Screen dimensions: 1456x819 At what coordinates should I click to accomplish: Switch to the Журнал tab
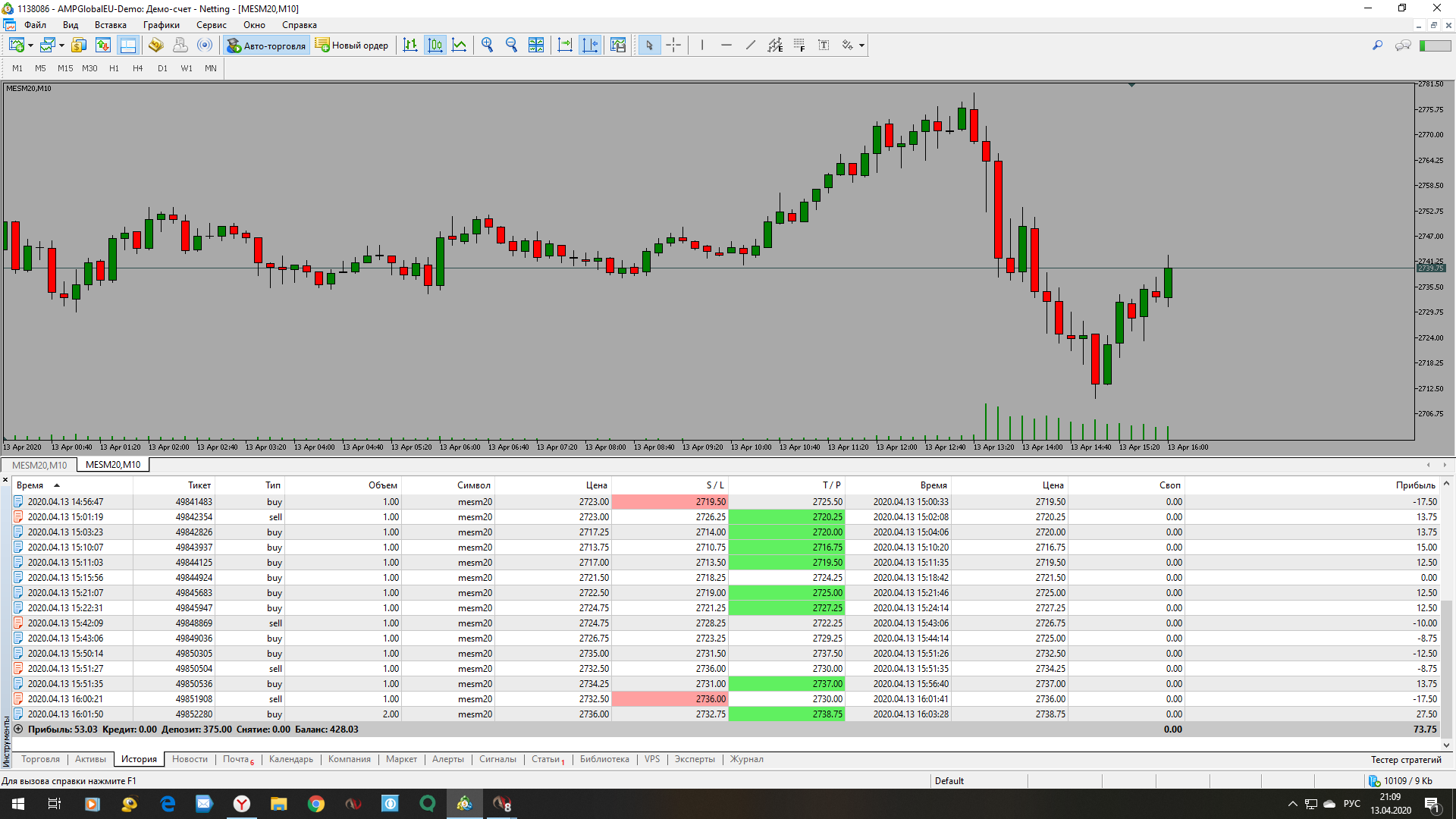pyautogui.click(x=747, y=759)
